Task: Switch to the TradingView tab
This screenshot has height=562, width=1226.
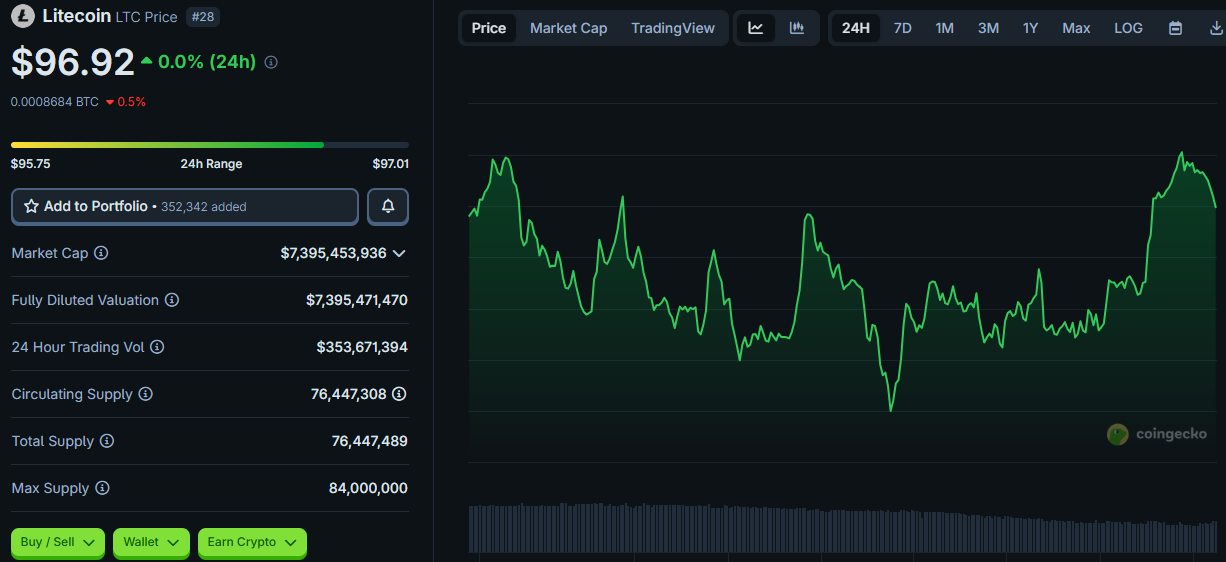Action: 673,28
